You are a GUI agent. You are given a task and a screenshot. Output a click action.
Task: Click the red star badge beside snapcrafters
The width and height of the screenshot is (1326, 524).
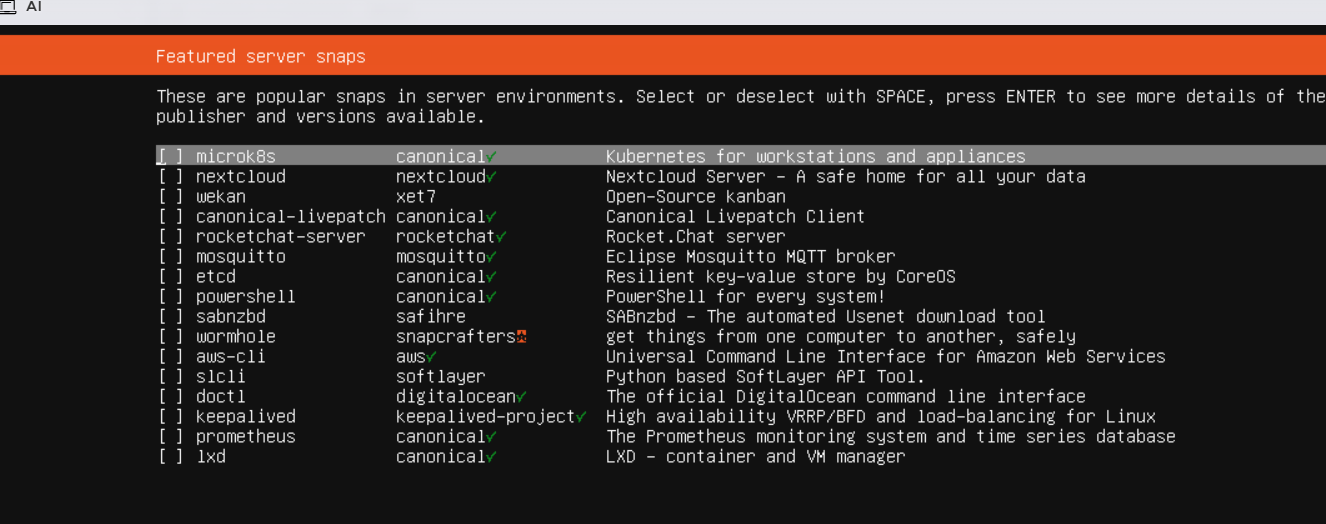tap(522, 337)
